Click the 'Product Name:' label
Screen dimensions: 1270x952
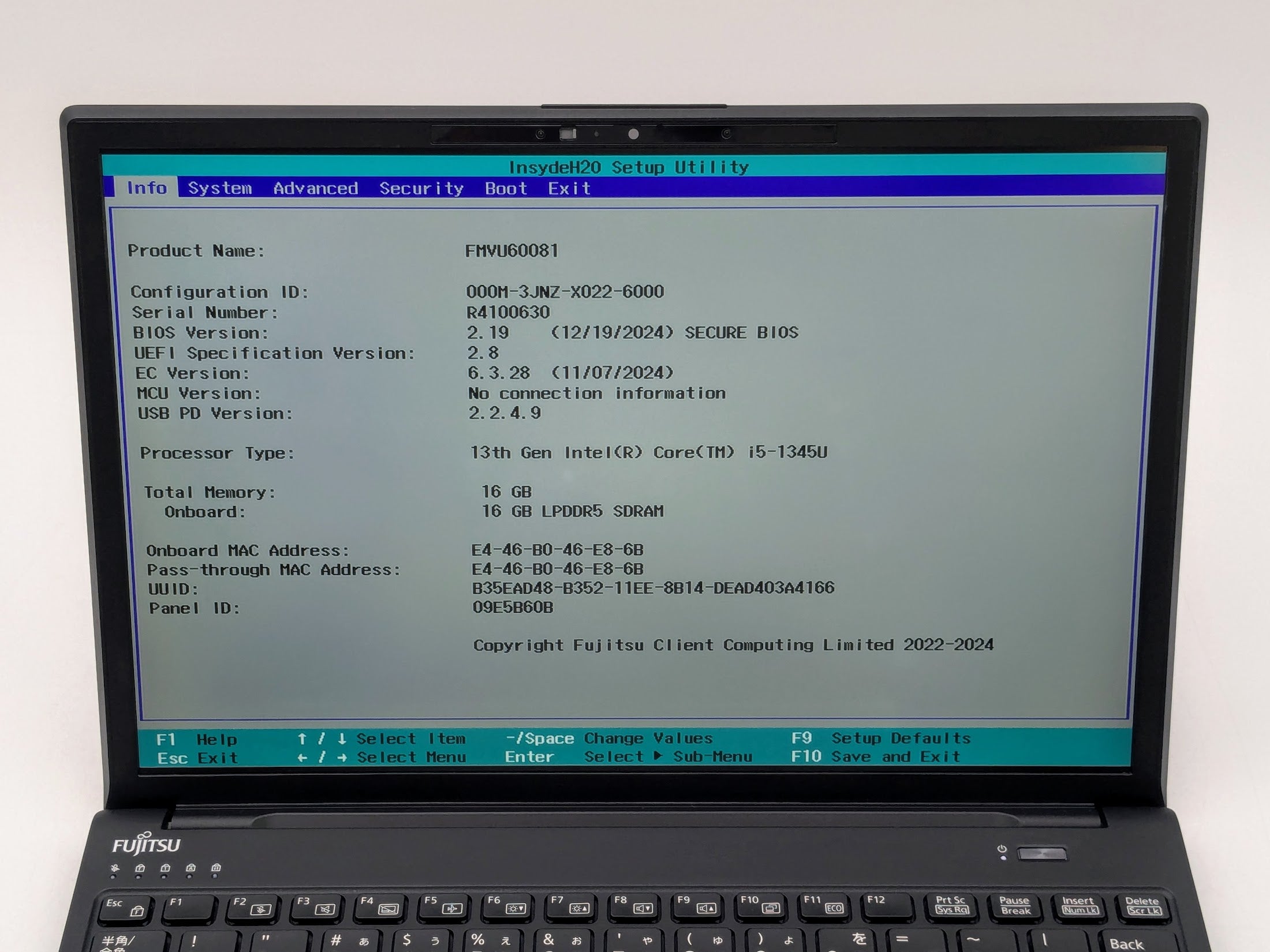coord(196,251)
